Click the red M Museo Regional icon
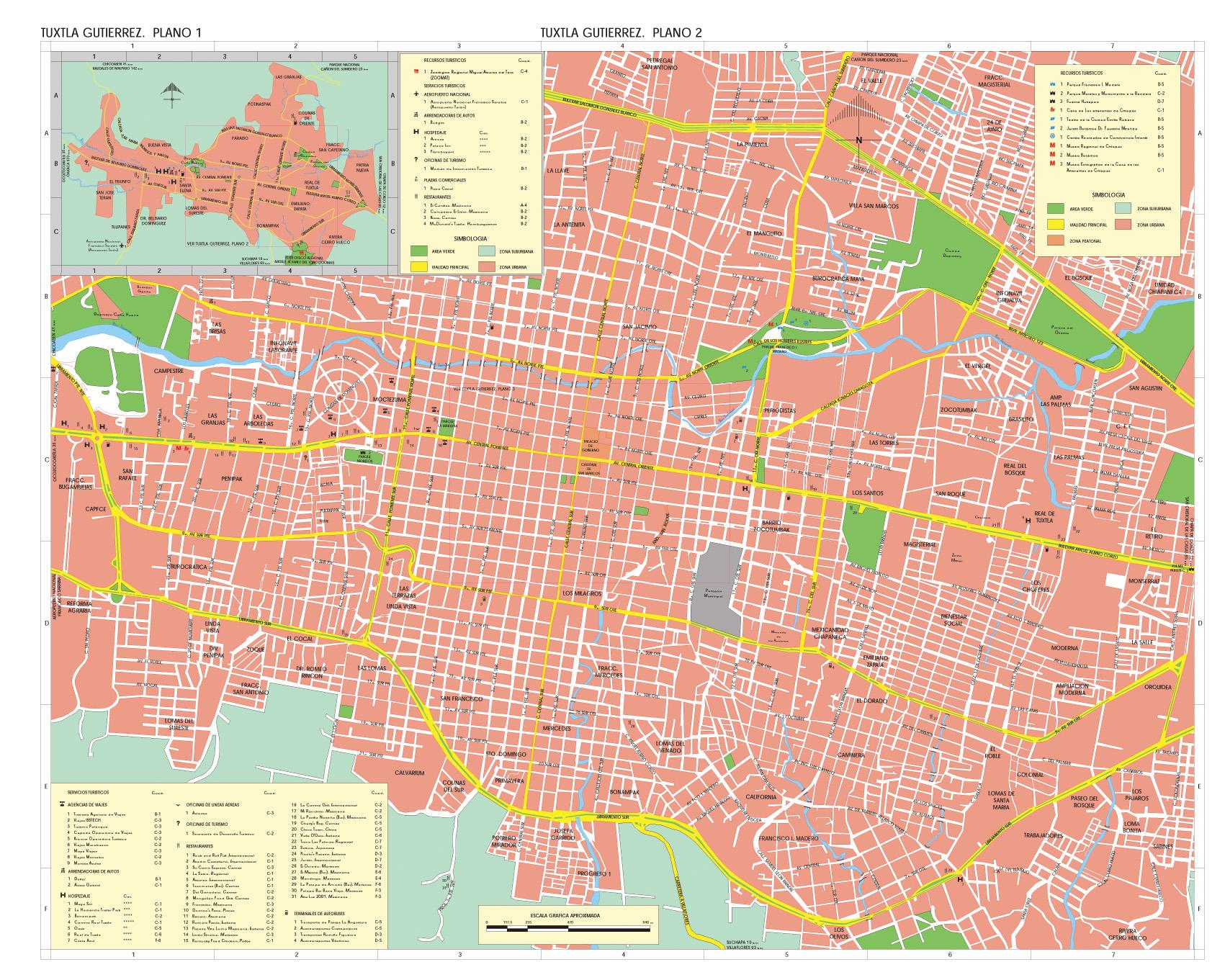This screenshot has width=1225, height=980. coord(1051,145)
